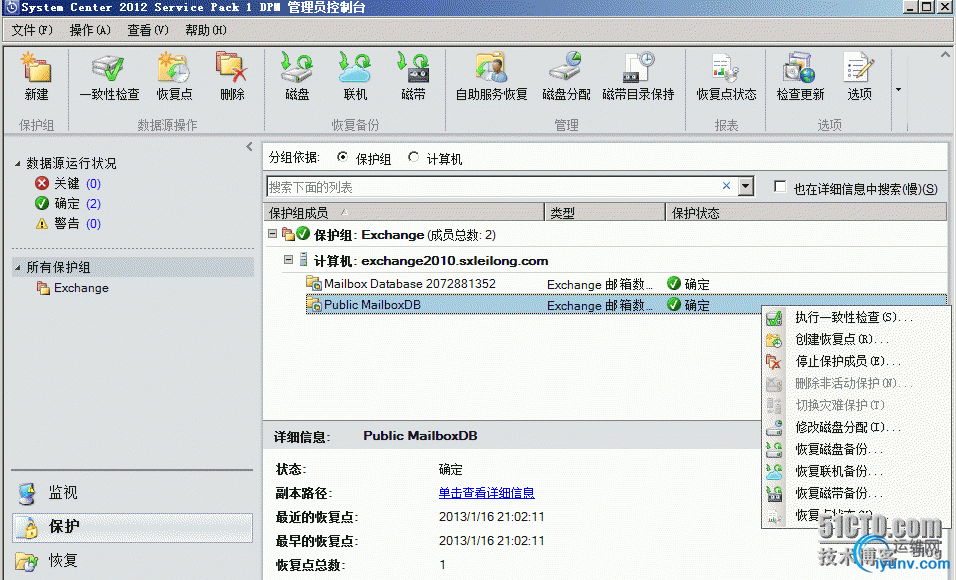Select the 磁带 recovery backup icon
The width and height of the screenshot is (956, 580).
tap(413, 68)
